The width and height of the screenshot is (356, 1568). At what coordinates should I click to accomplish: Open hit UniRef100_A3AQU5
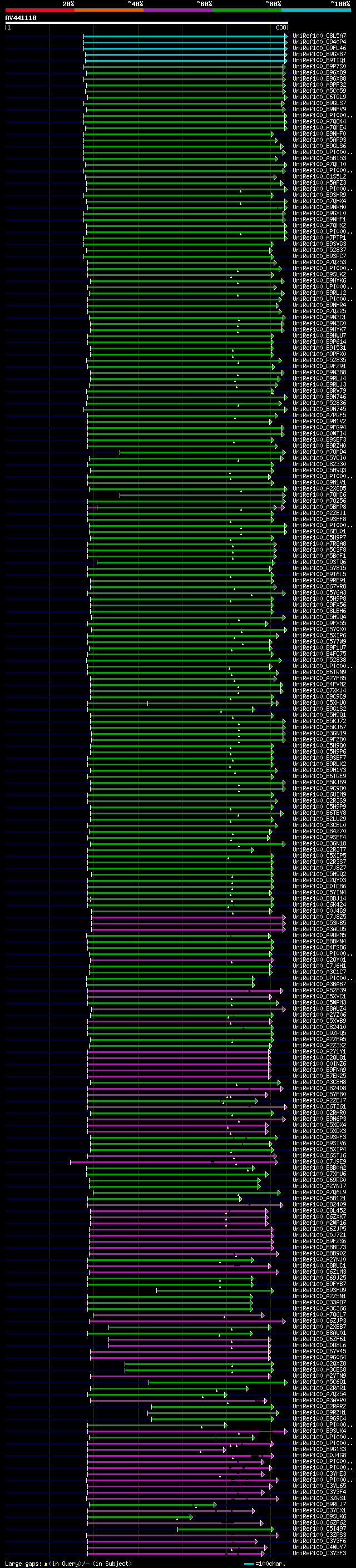click(x=319, y=929)
